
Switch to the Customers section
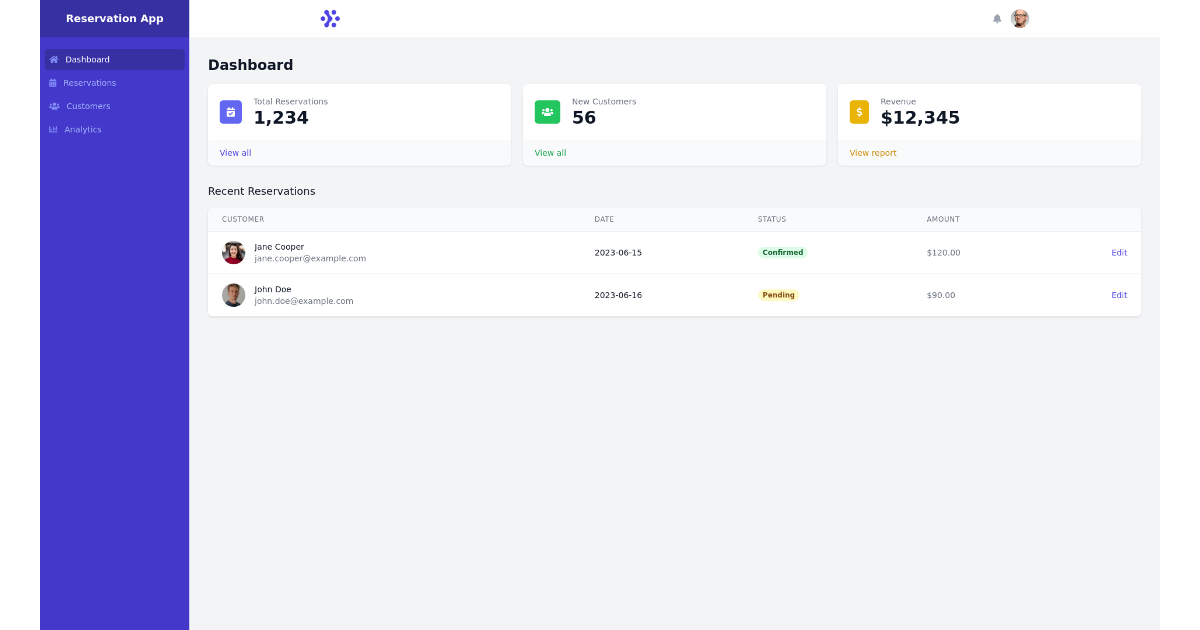coord(88,106)
